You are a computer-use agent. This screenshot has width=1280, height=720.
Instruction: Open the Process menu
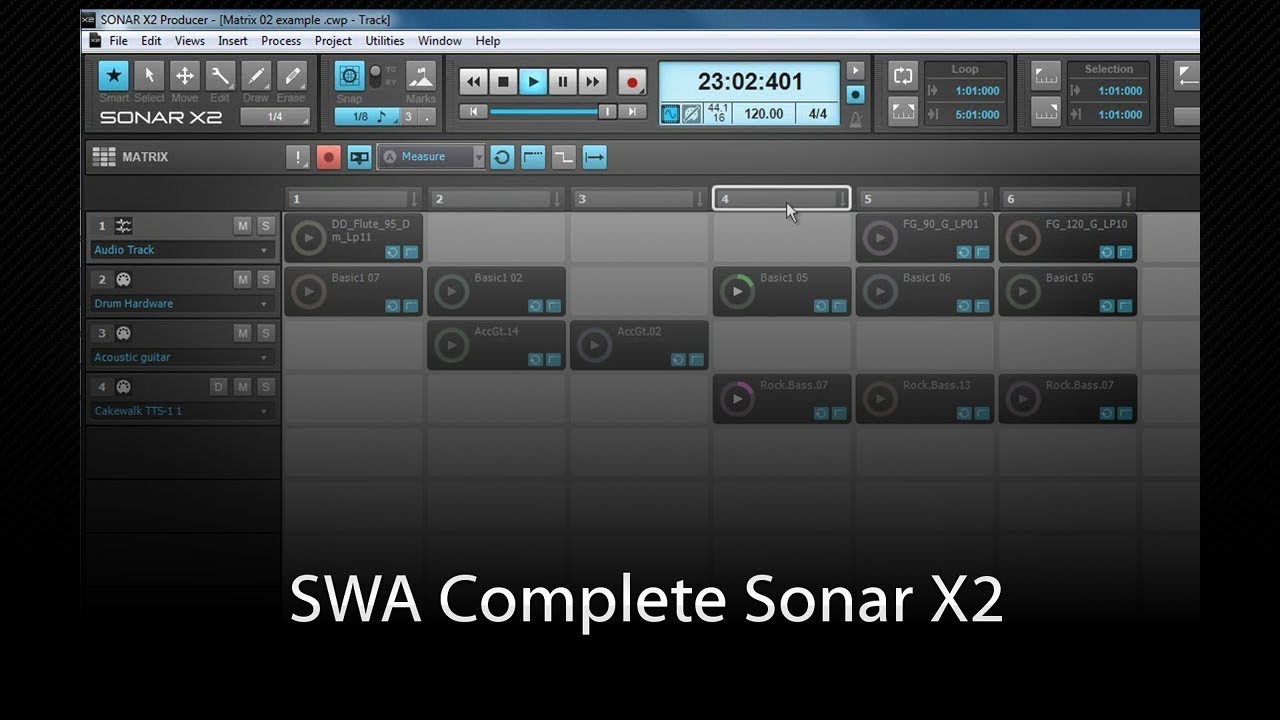click(x=281, y=41)
